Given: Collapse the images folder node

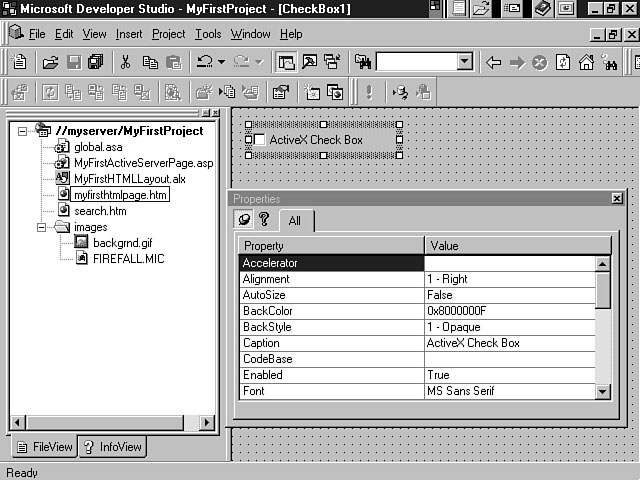Looking at the screenshot, I should [42, 227].
